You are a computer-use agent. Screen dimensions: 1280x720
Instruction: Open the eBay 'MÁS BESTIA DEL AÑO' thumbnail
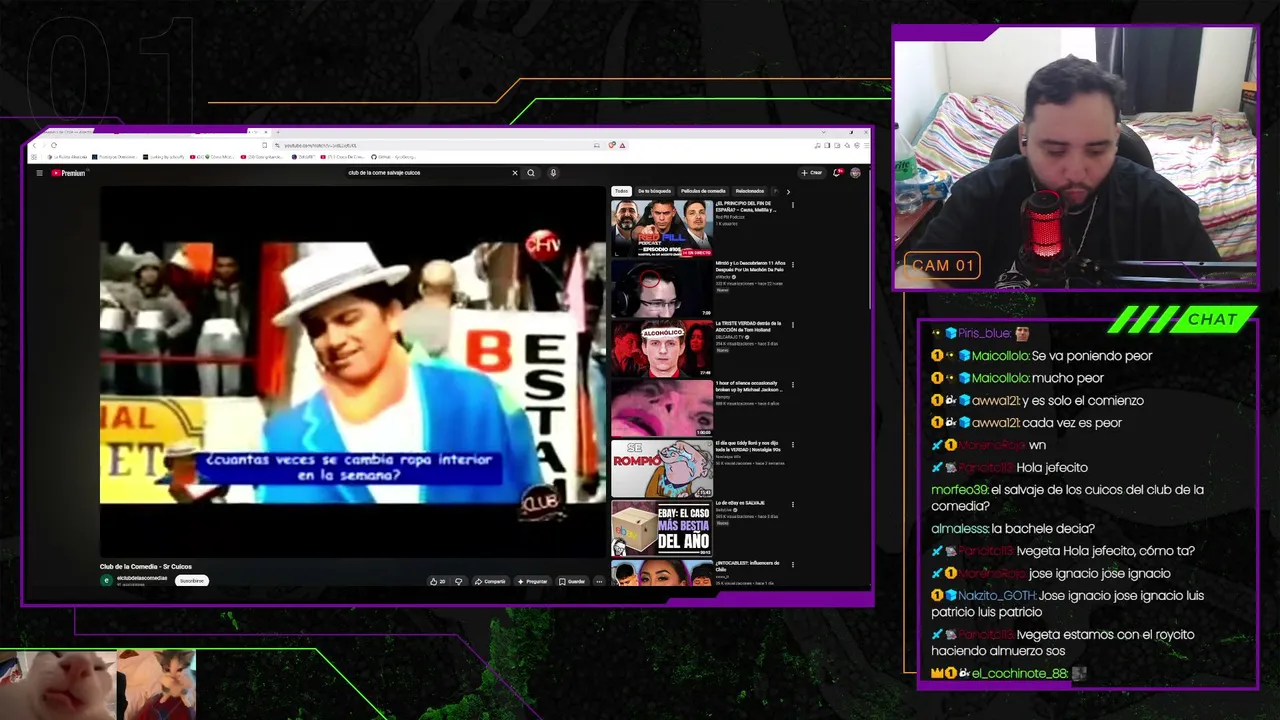coord(662,528)
